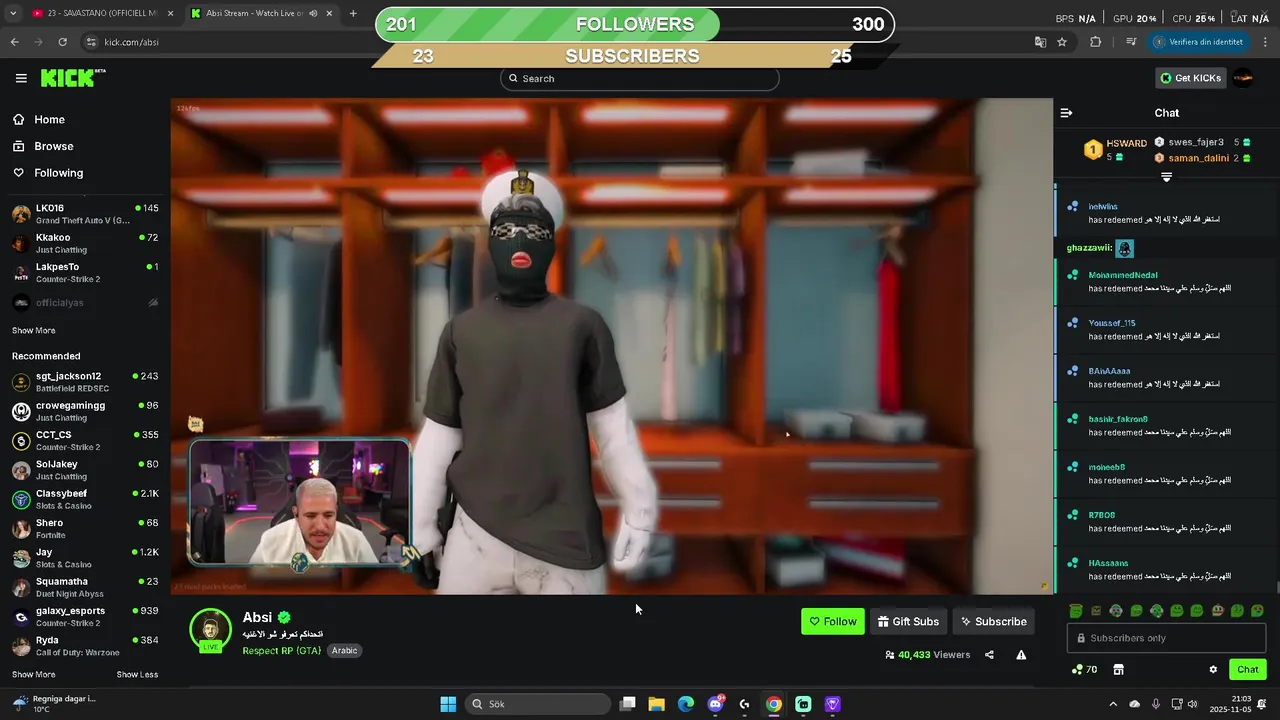Open Kkakoo Just Chatting channel
1280x720 pixels.
pos(85,243)
